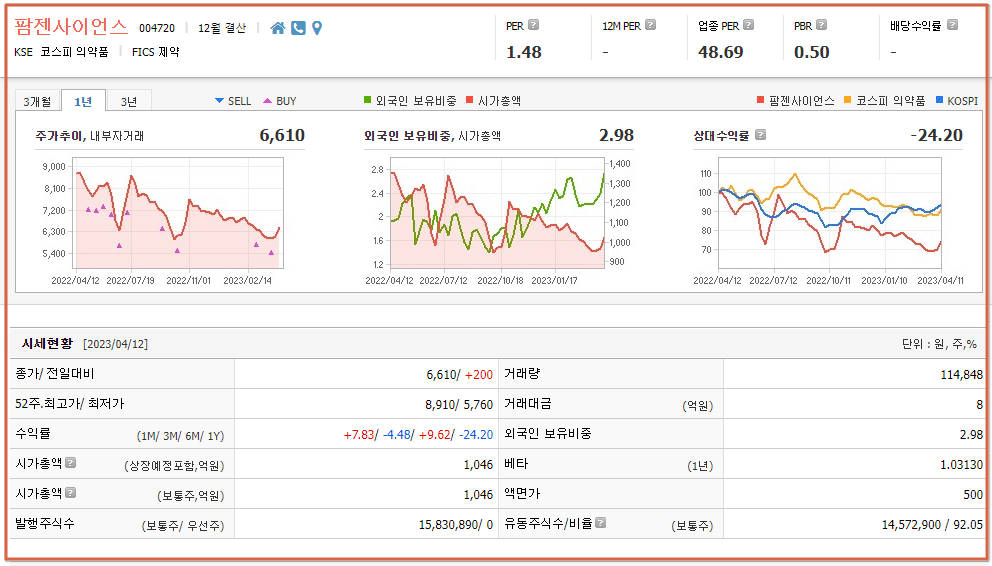
Task: Click the 외국인 보유비중 and 시가총액 chart
Action: click(497, 212)
